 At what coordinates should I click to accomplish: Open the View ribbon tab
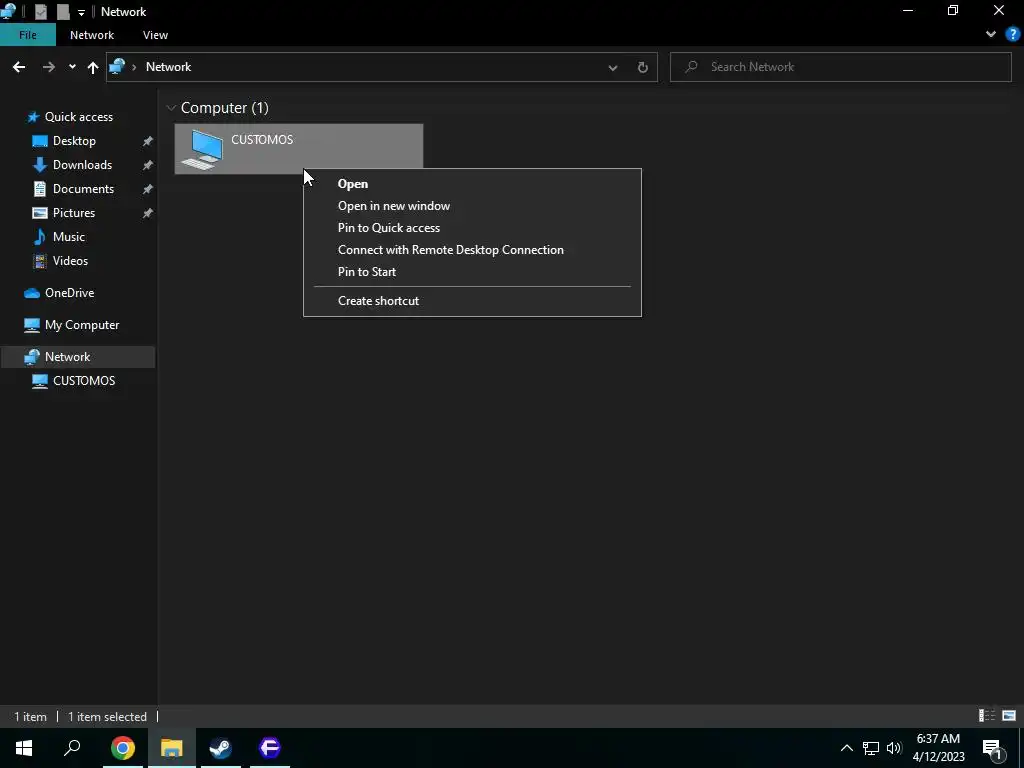(155, 35)
